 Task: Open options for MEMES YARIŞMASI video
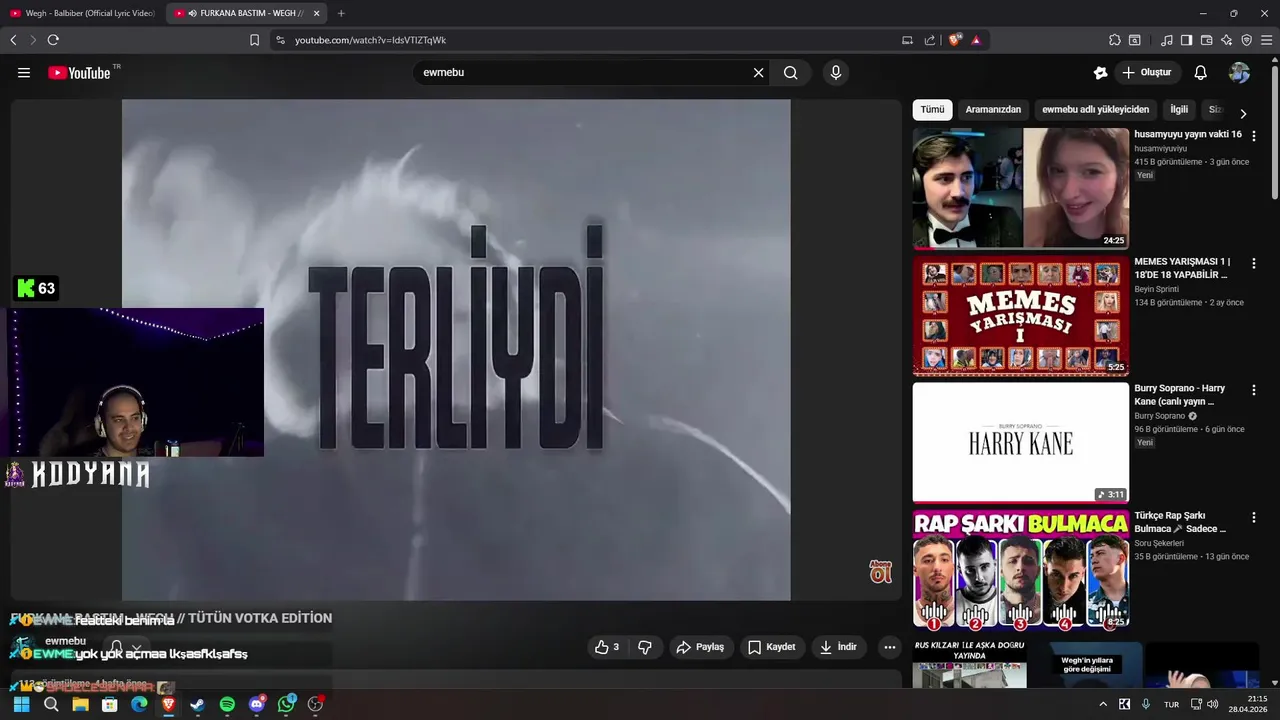pos(1254,263)
